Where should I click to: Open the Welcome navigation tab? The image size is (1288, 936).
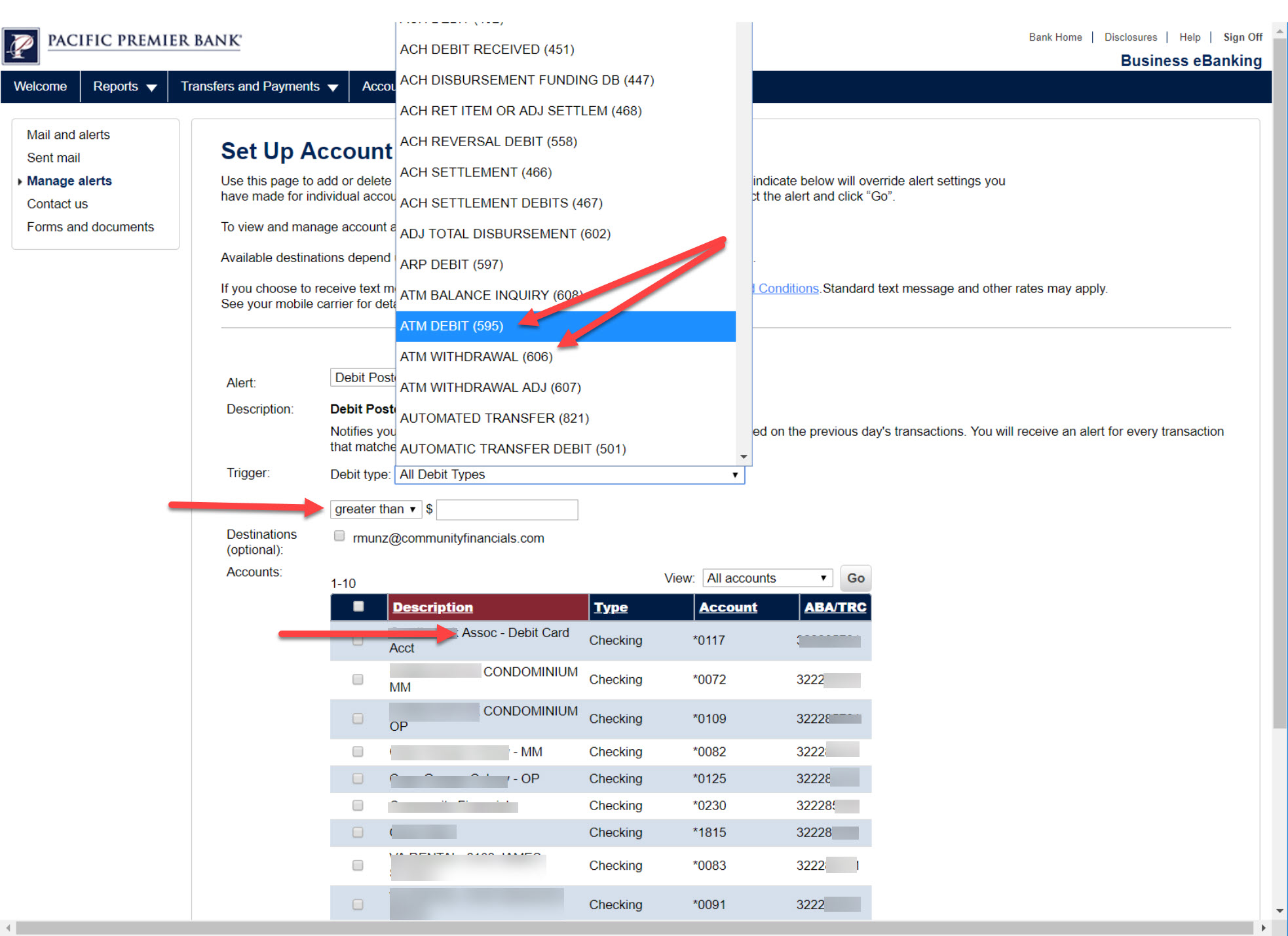pyautogui.click(x=40, y=87)
